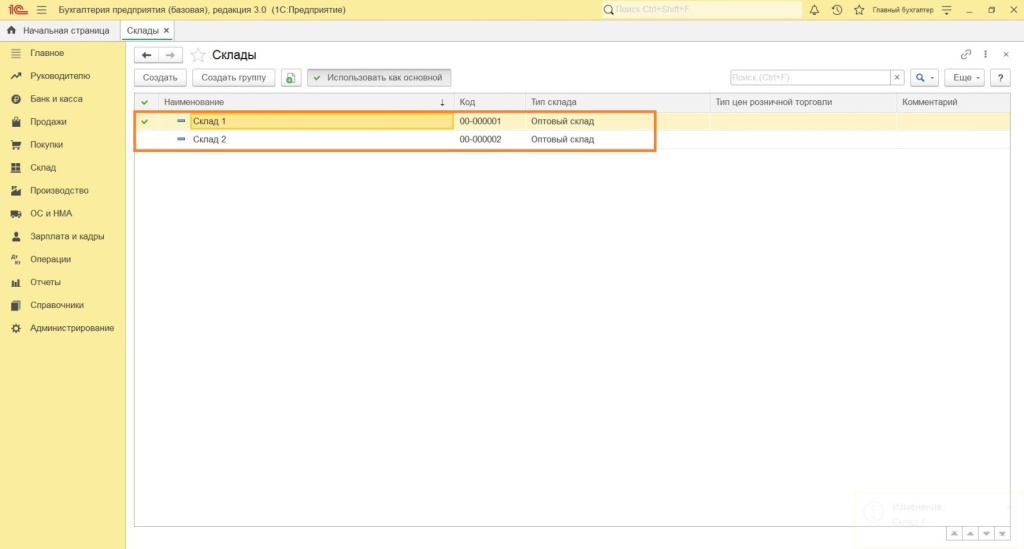Add Склады to favorites with star
The height and width of the screenshot is (549, 1024).
[198, 55]
